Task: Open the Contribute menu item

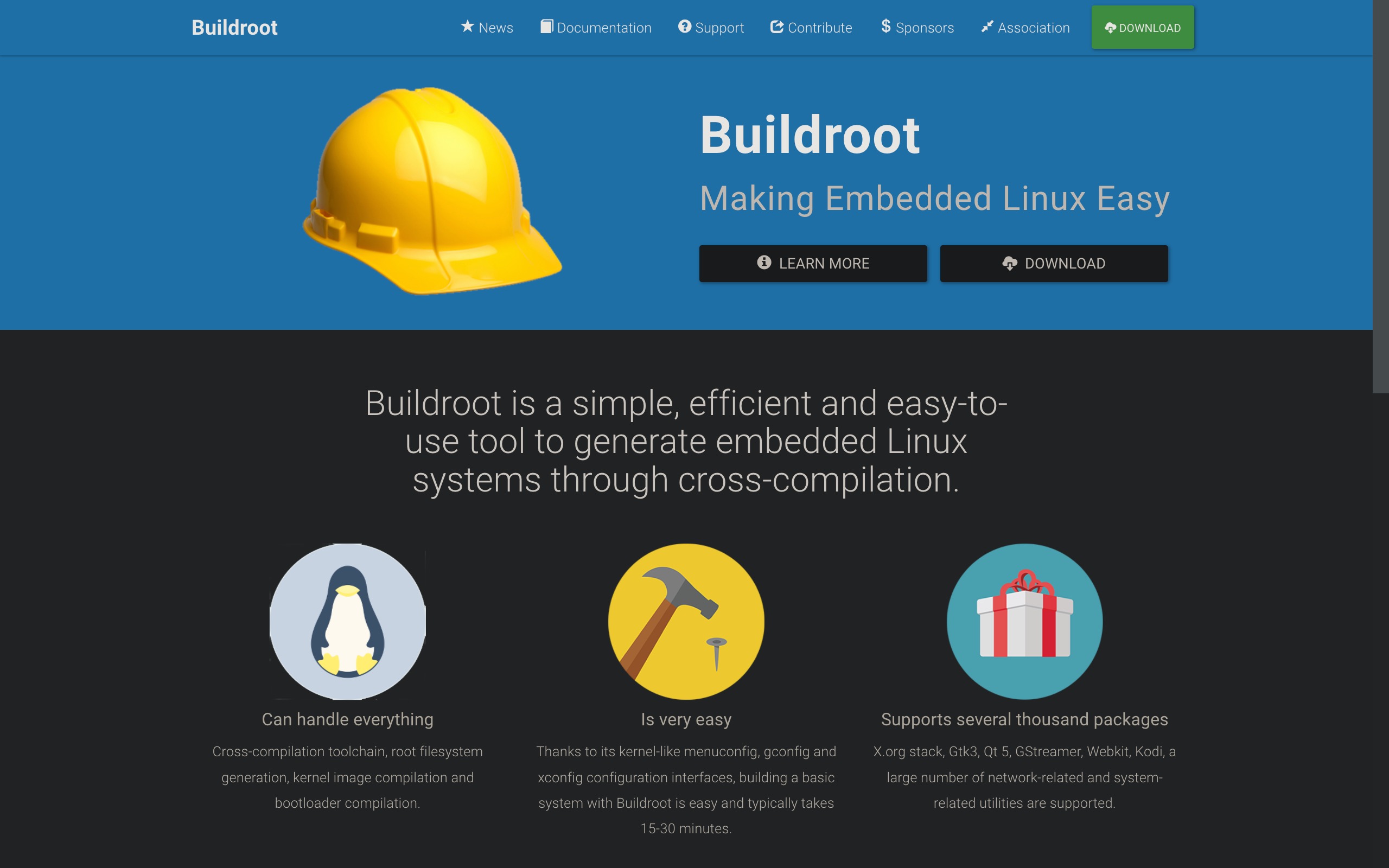Action: [811, 28]
